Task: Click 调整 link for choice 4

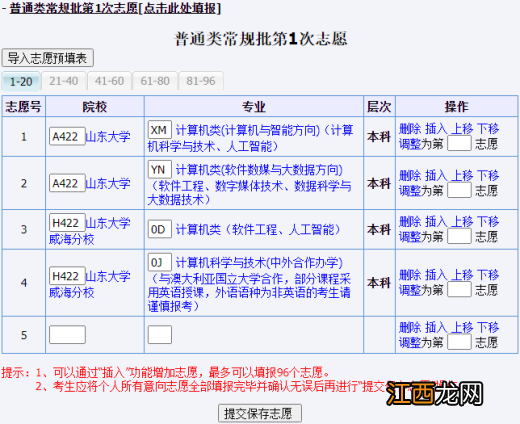Action: pyautogui.click(x=410, y=290)
